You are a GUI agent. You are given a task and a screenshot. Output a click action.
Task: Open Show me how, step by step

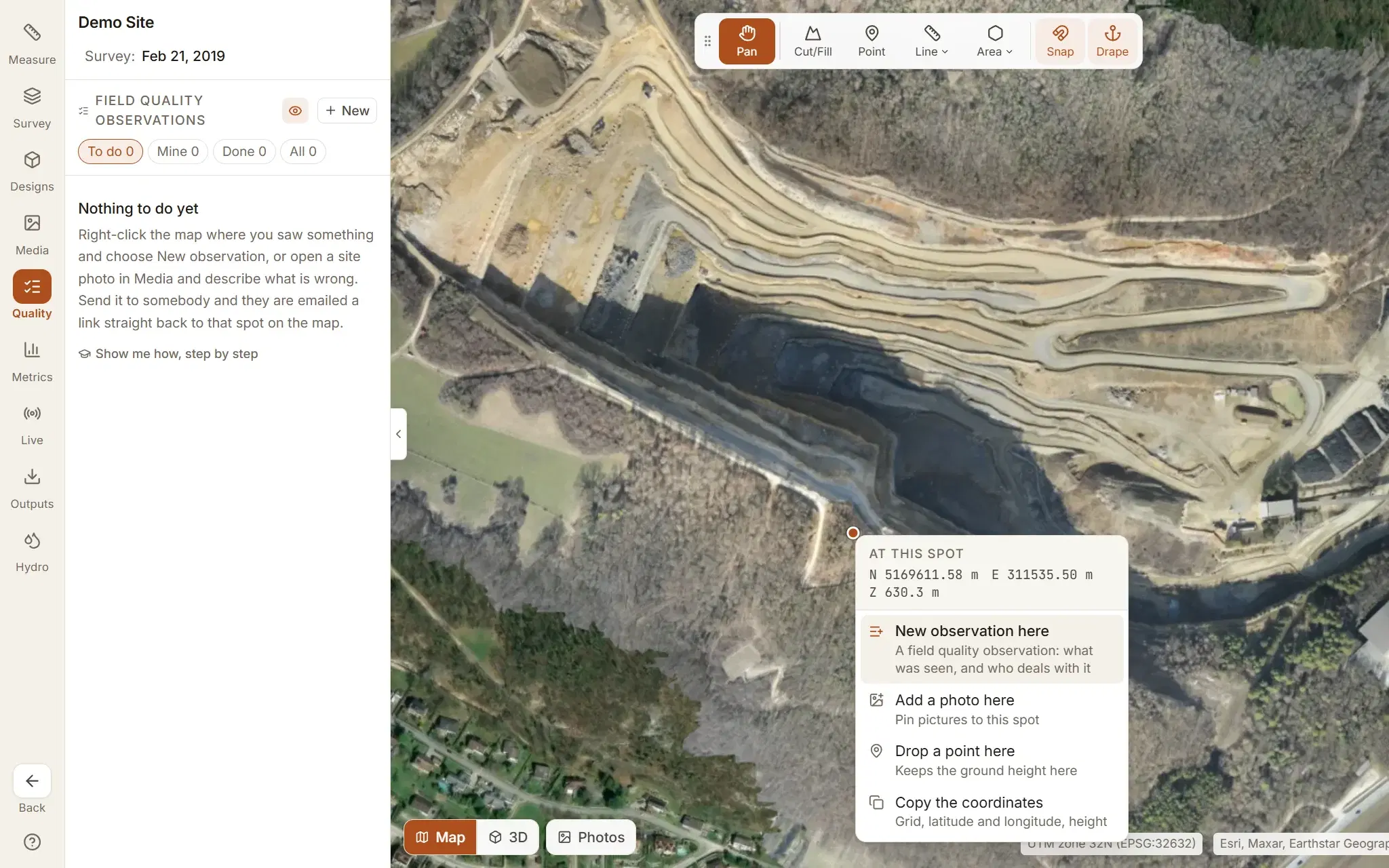[168, 354]
